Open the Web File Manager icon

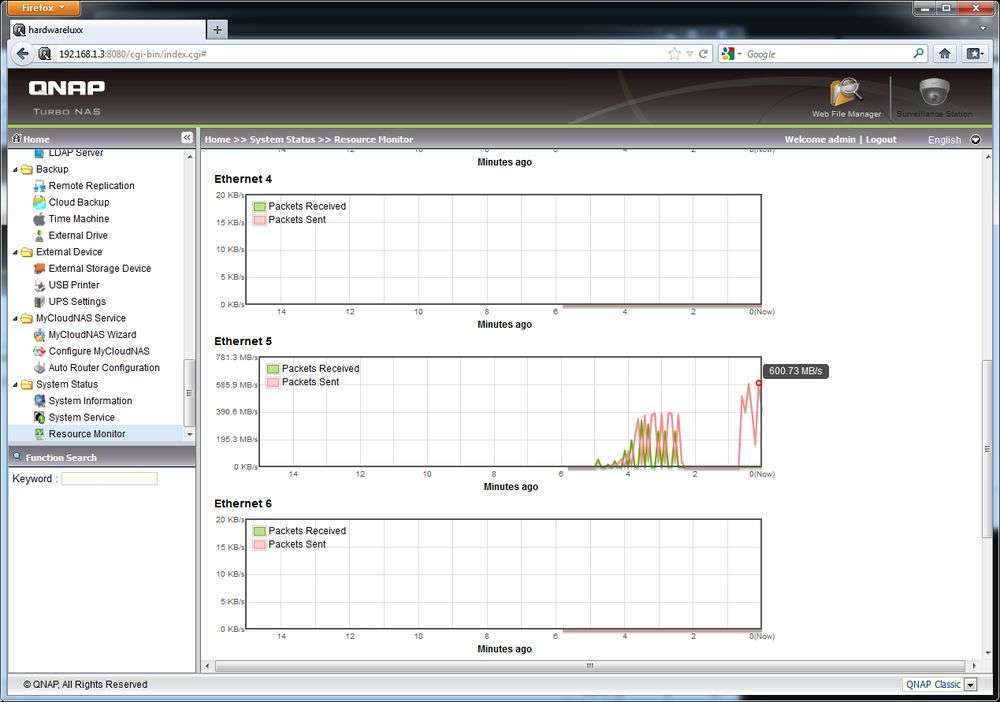pyautogui.click(x=846, y=92)
